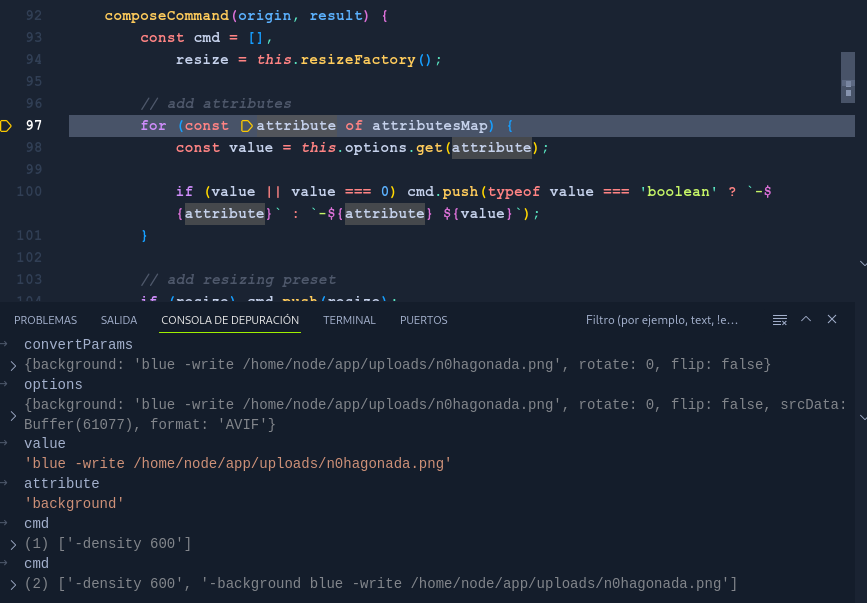Click the 'background' string value in console
This screenshot has width=867, height=603.
coord(74,504)
